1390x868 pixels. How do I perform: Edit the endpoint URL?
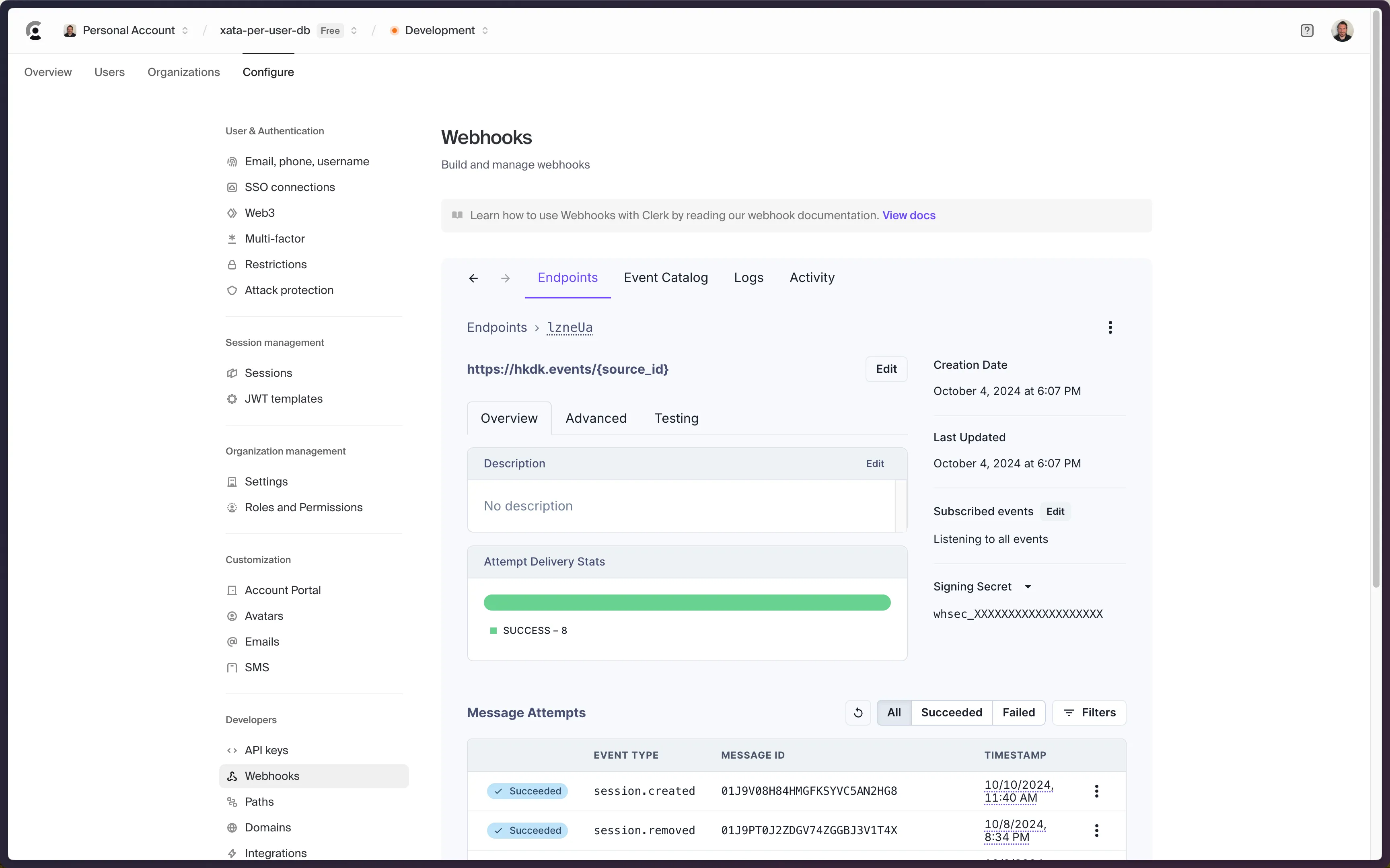[x=886, y=369]
